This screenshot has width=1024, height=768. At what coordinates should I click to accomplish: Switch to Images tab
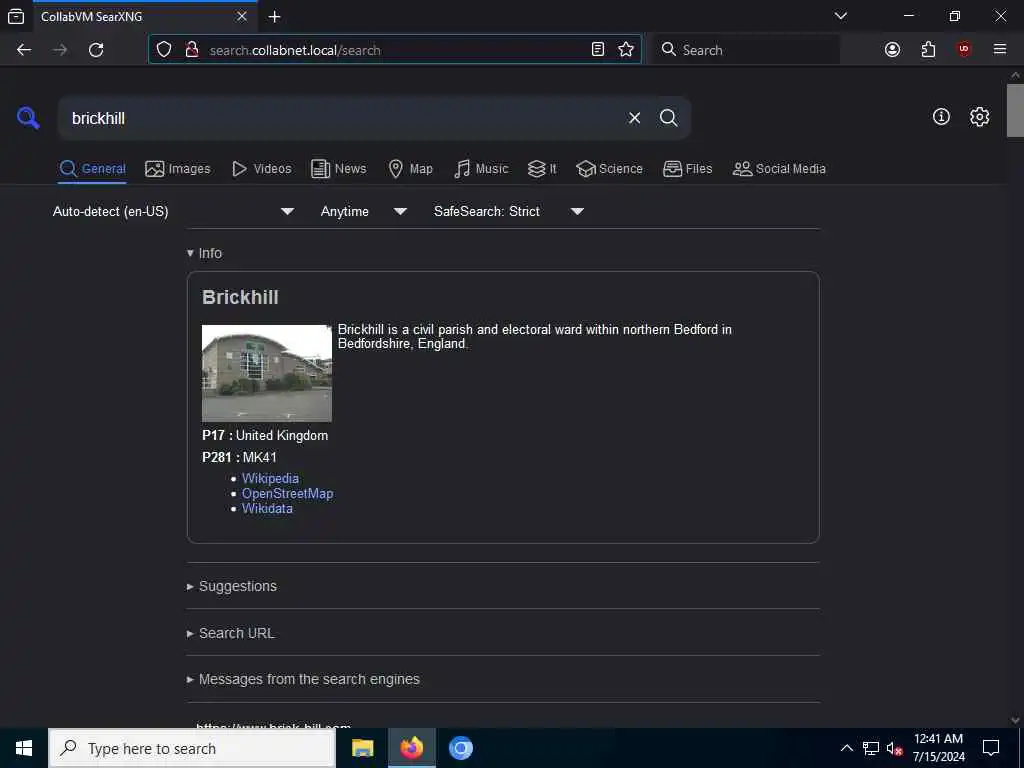click(178, 168)
